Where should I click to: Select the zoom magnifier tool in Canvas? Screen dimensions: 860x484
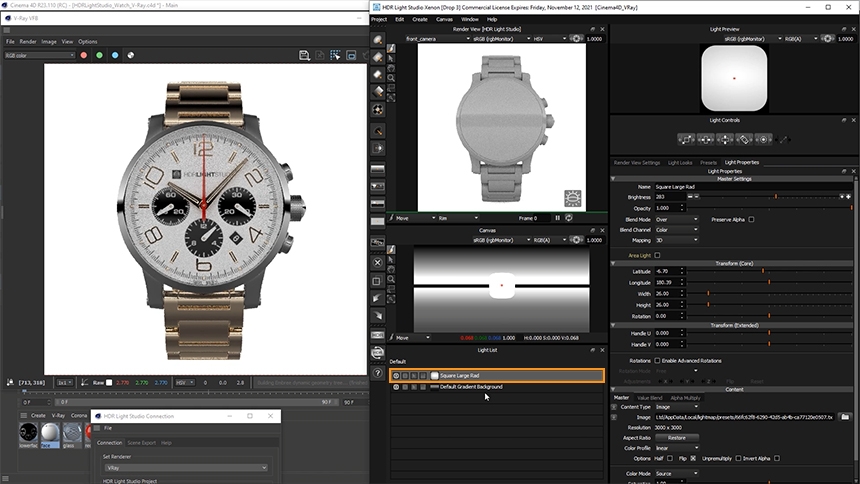click(x=391, y=279)
